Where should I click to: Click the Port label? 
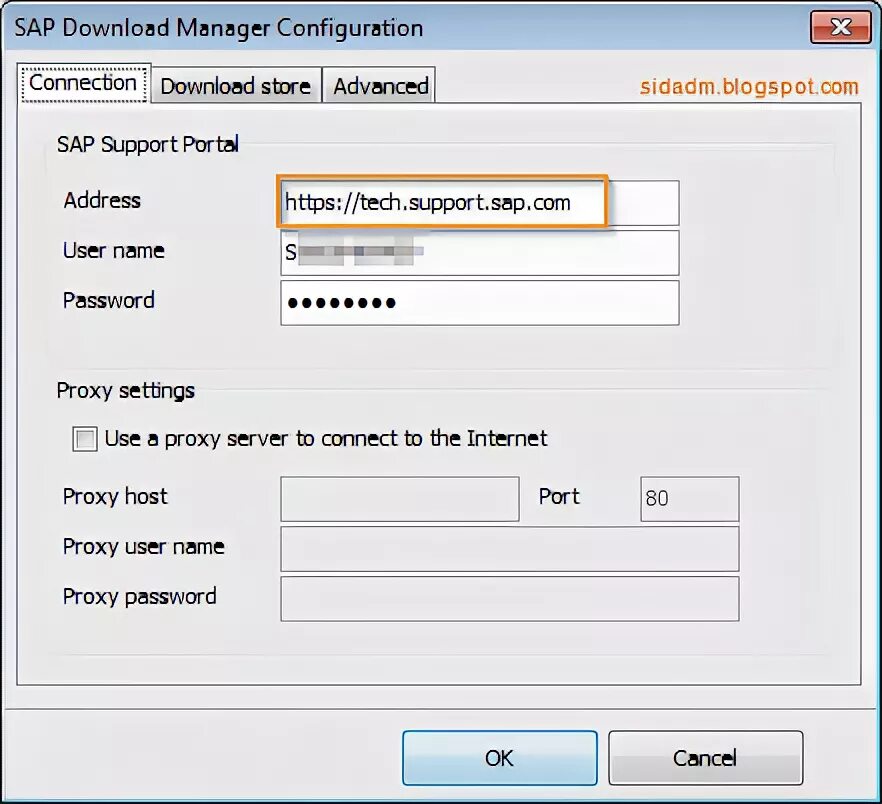[559, 496]
